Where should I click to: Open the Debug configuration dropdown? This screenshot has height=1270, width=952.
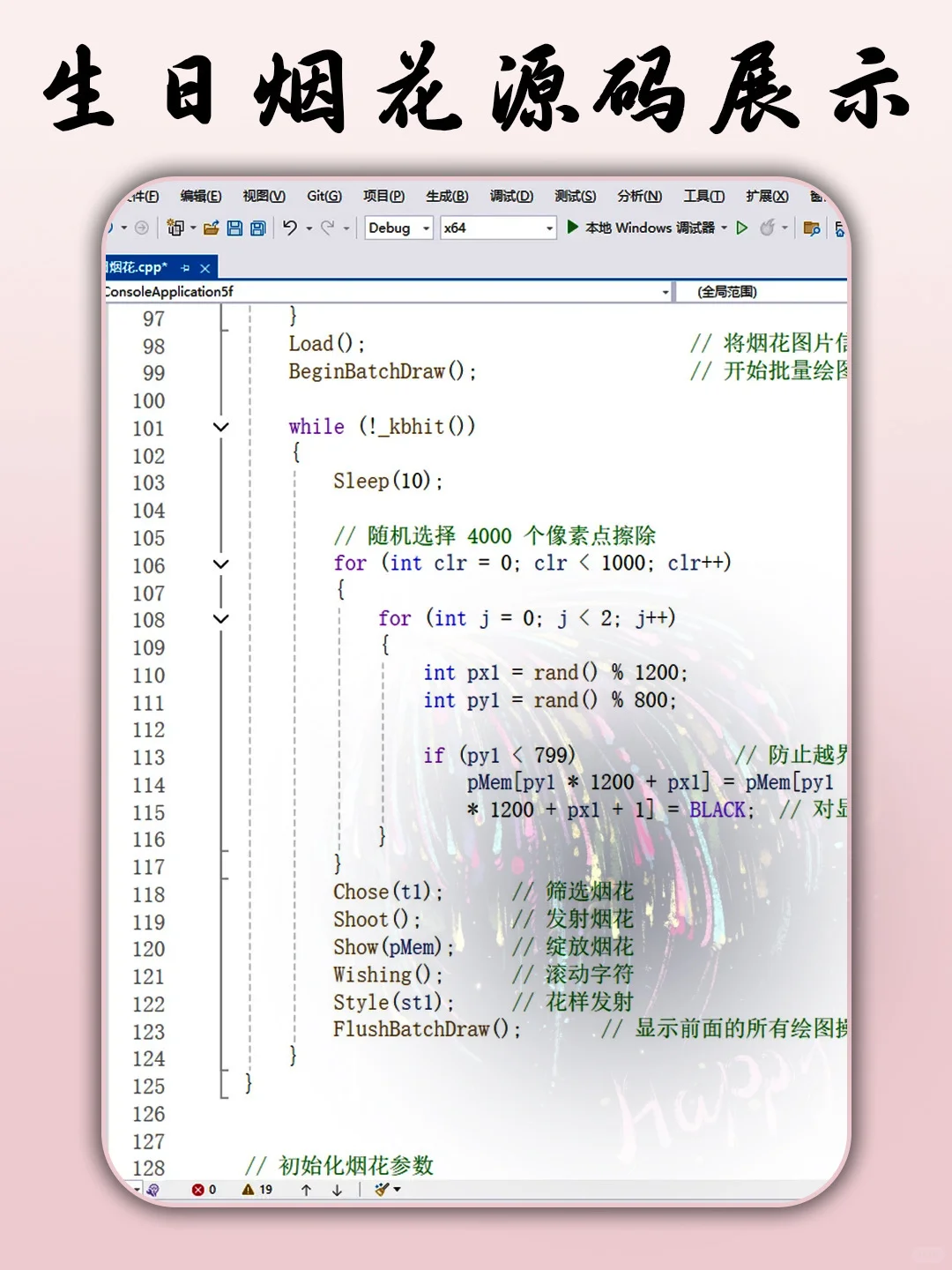[398, 228]
